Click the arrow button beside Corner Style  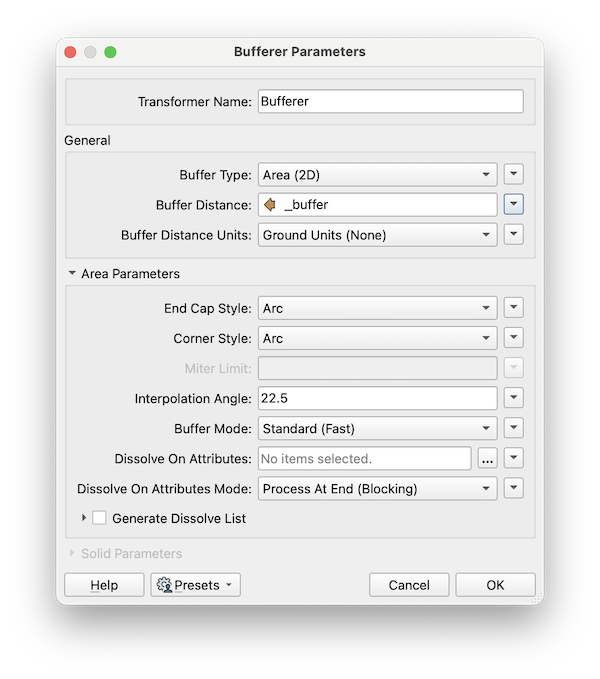[513, 338]
